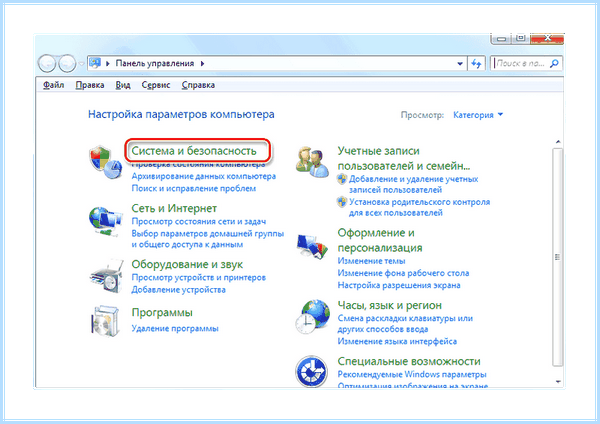Image resolution: width=600 pixels, height=424 pixels.
Task: Click the Forward navigation arrow button
Action: tap(67, 63)
